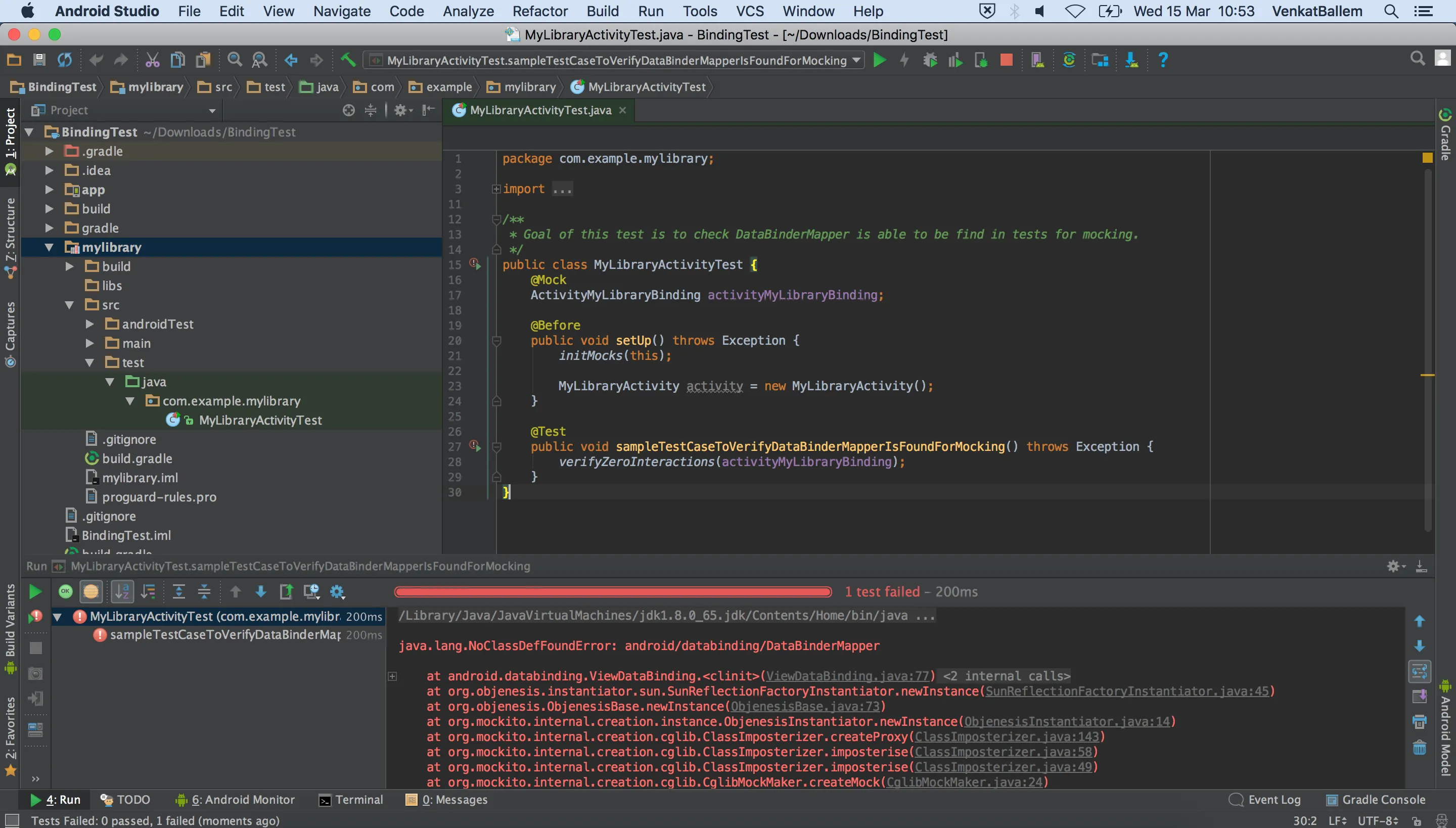Toggle the Show Passed tests OK button
Viewport: 1456px width, 828px height.
[x=65, y=591]
